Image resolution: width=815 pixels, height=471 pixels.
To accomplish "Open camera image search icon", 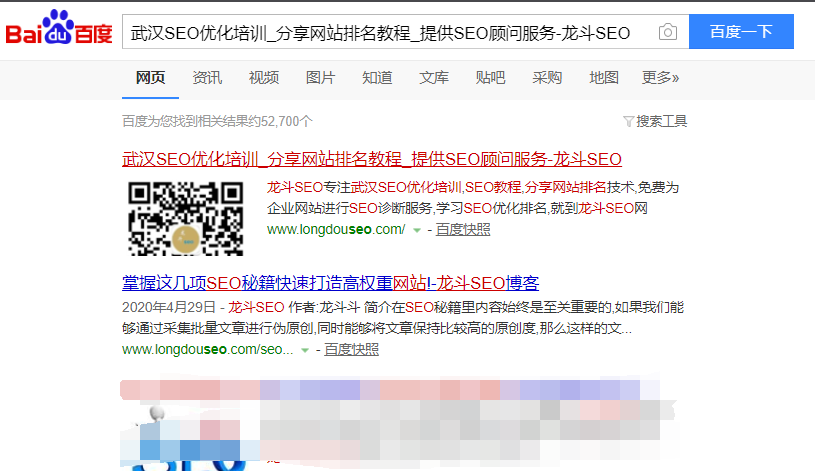I will pos(668,32).
